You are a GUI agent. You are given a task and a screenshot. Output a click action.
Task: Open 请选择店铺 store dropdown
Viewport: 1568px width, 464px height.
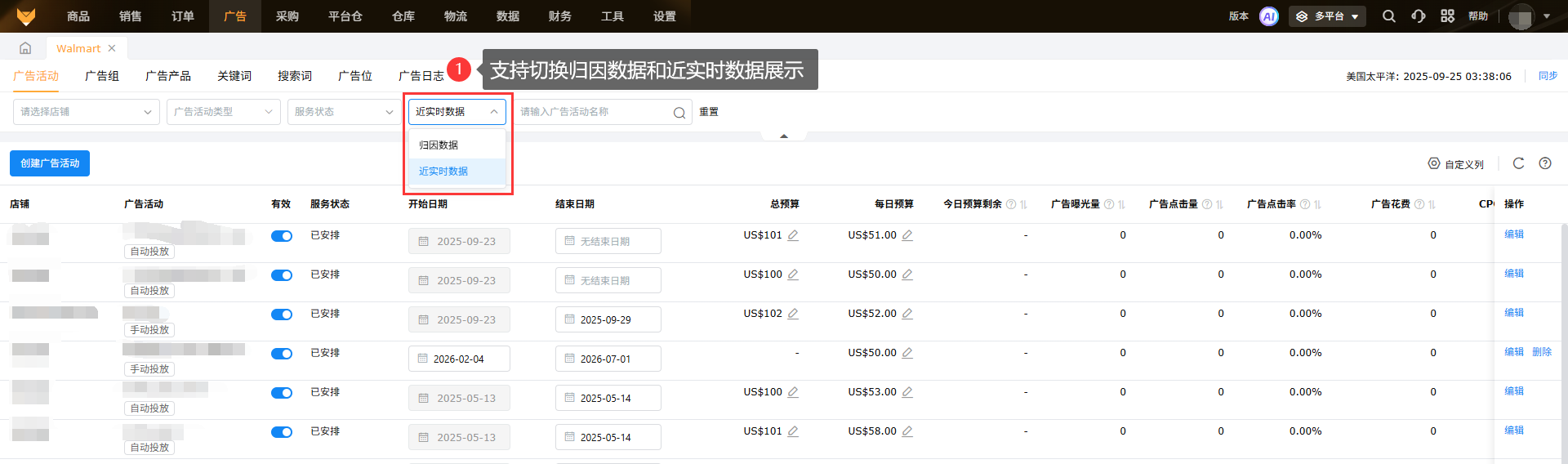point(86,112)
